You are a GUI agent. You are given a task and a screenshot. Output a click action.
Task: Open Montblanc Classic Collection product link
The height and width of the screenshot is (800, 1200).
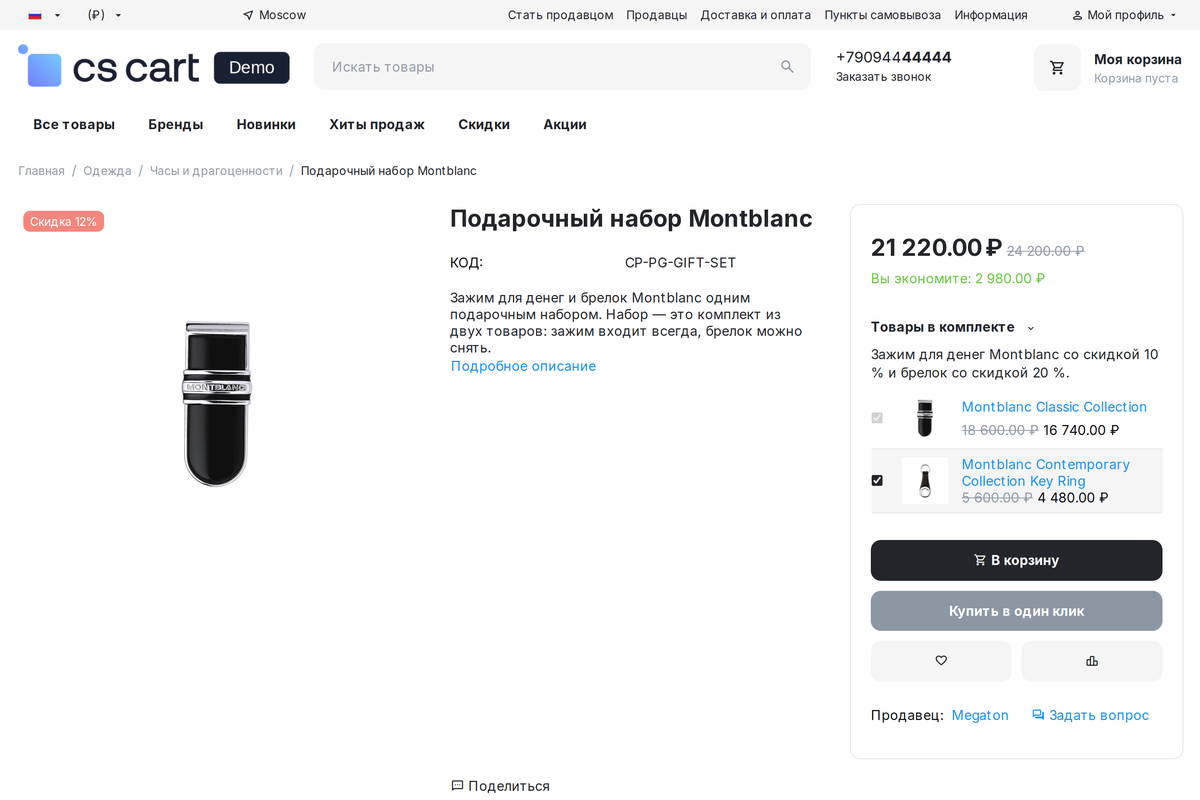1054,407
